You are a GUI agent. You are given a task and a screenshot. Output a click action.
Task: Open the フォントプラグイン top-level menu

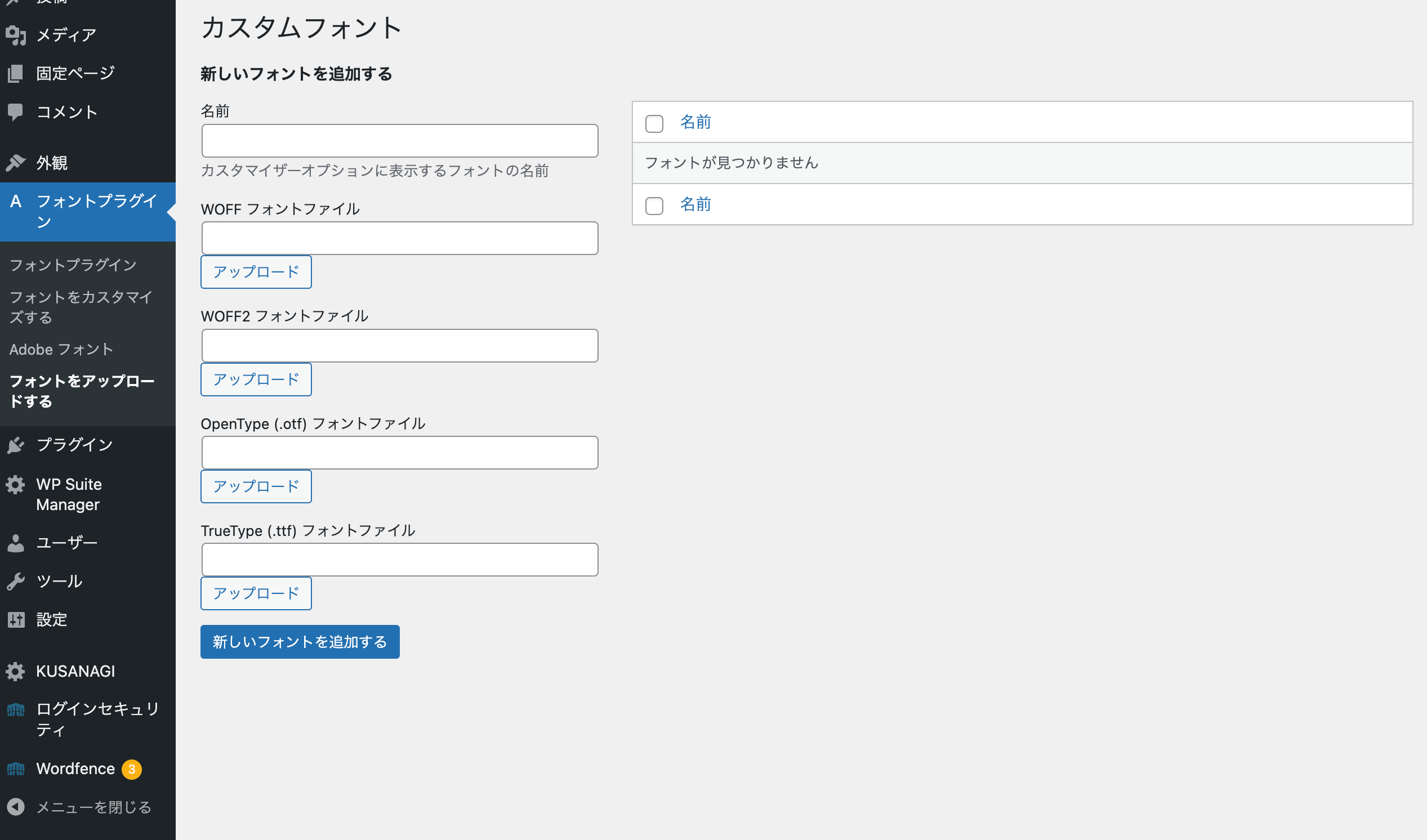tap(88, 212)
